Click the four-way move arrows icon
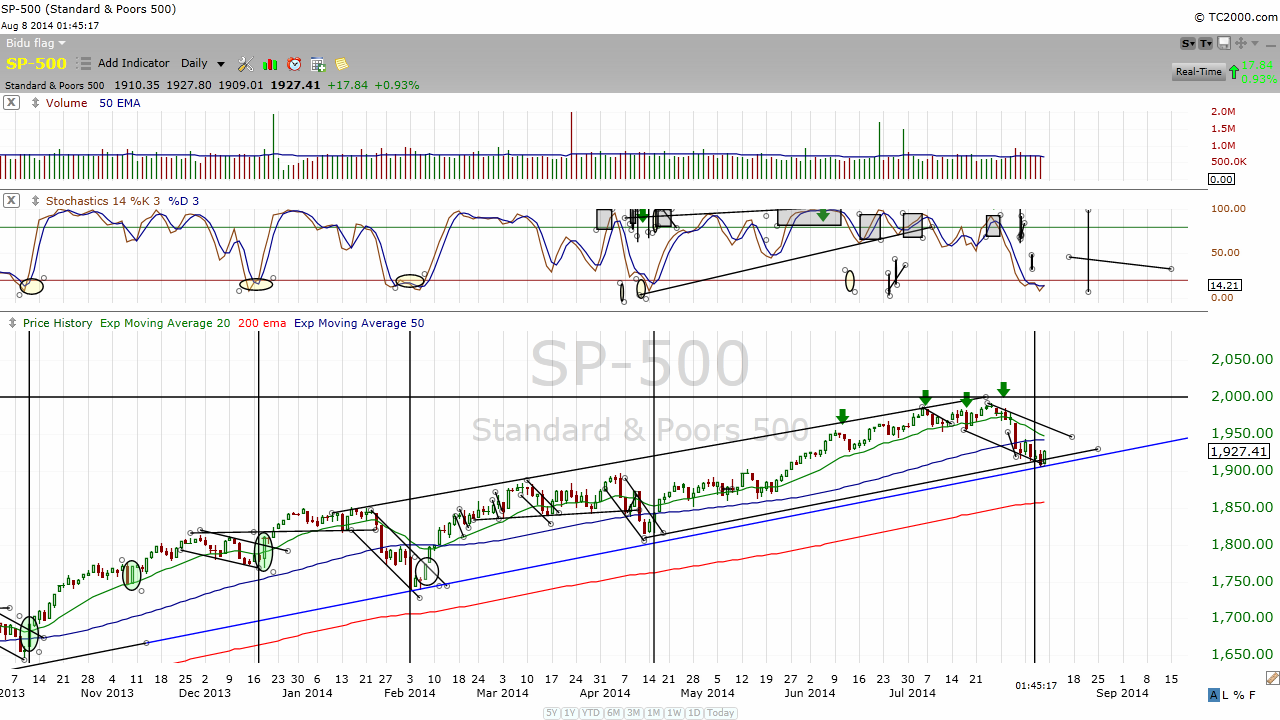 [1240, 43]
